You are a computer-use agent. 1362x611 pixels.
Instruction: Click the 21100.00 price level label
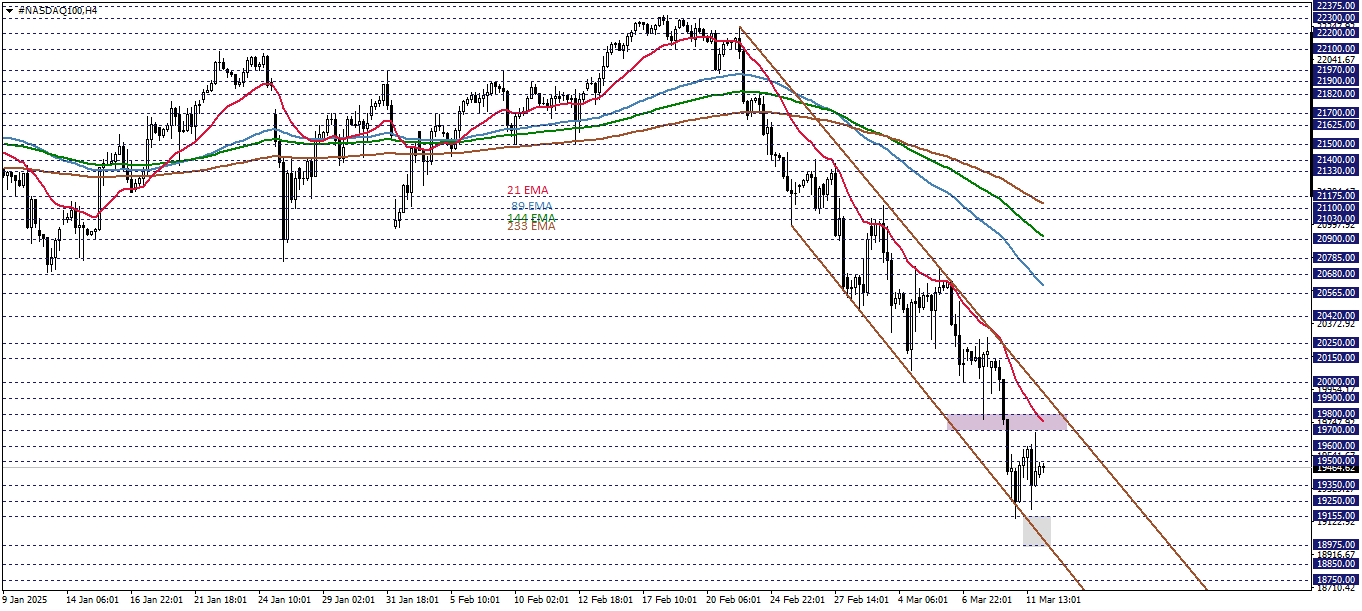click(1336, 207)
